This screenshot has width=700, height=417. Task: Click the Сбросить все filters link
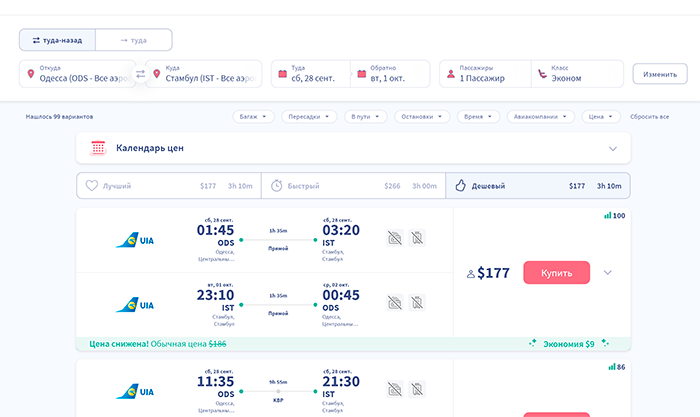click(649, 117)
